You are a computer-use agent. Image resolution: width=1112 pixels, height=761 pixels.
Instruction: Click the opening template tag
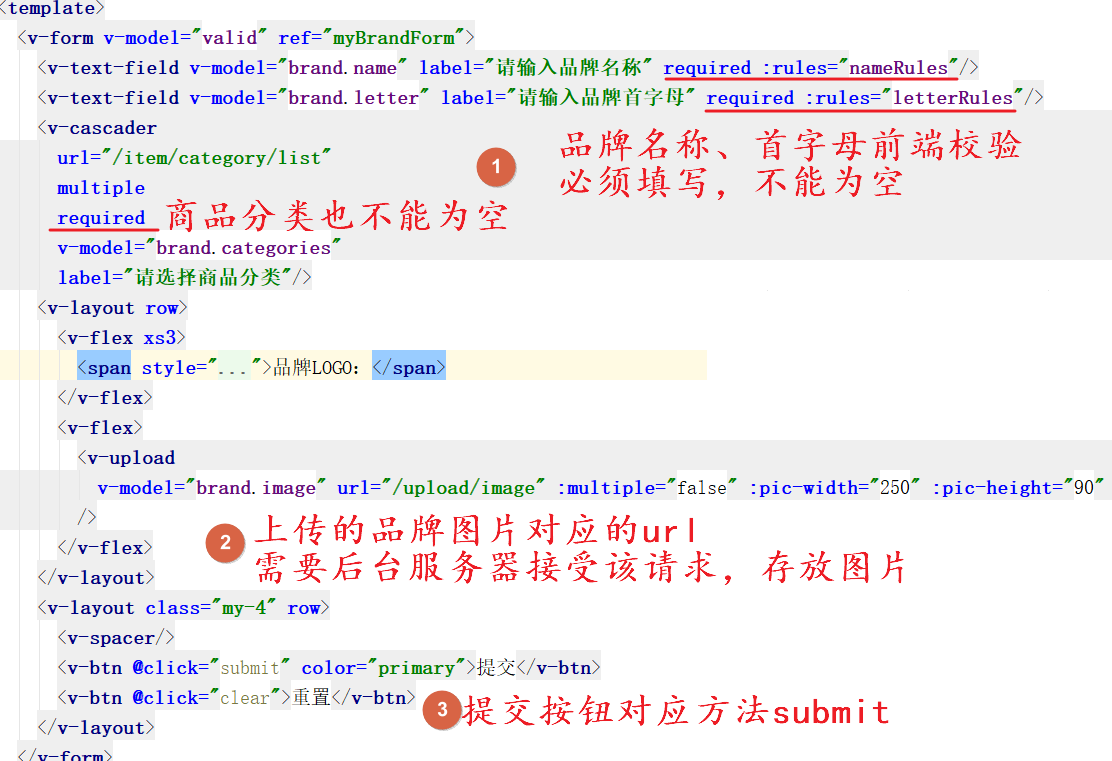(x=51, y=9)
